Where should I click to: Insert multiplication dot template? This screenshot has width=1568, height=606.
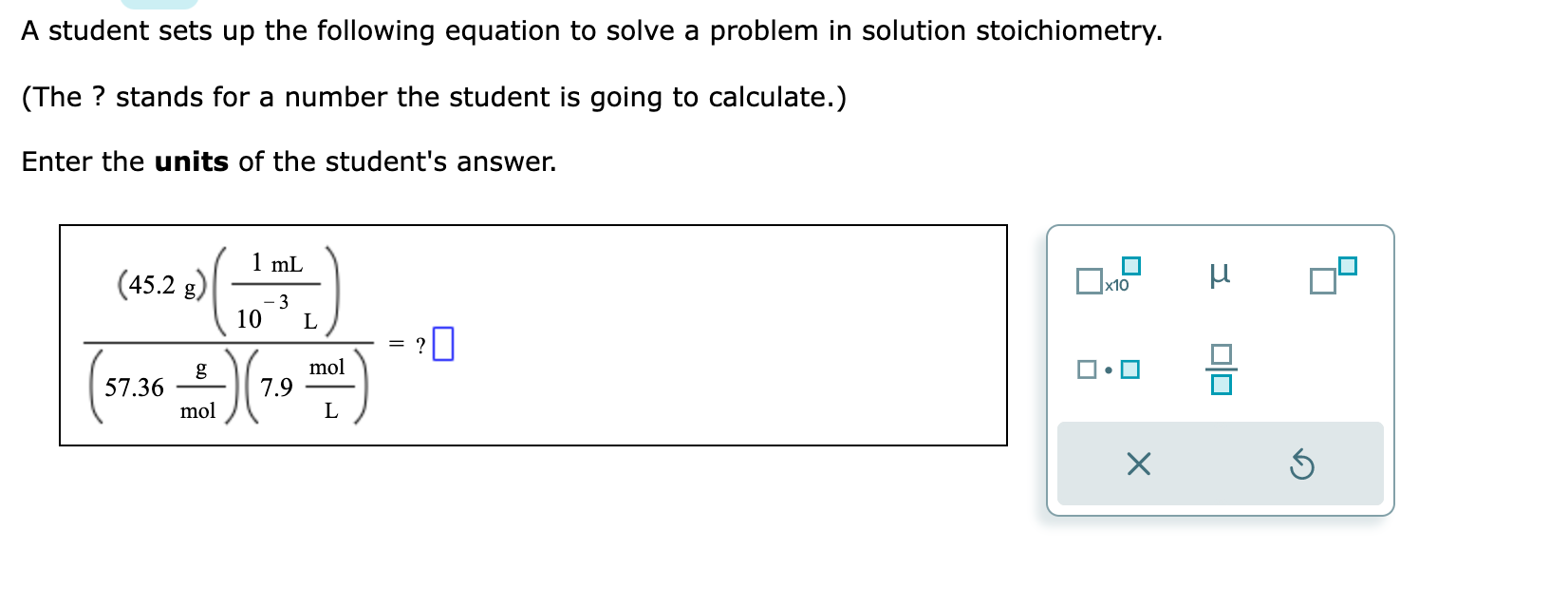pyautogui.click(x=1108, y=369)
